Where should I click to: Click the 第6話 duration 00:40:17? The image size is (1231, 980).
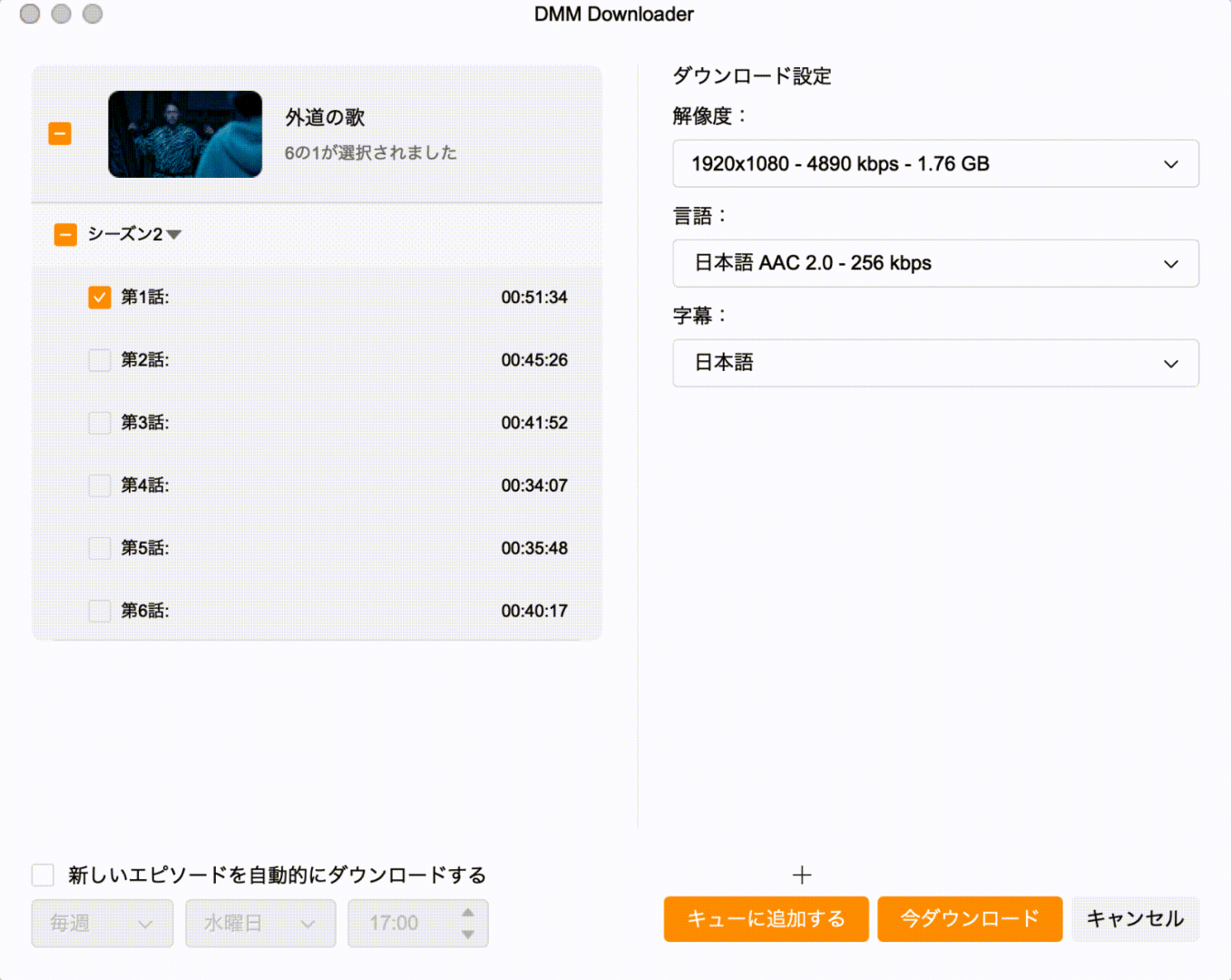pyautogui.click(x=534, y=611)
